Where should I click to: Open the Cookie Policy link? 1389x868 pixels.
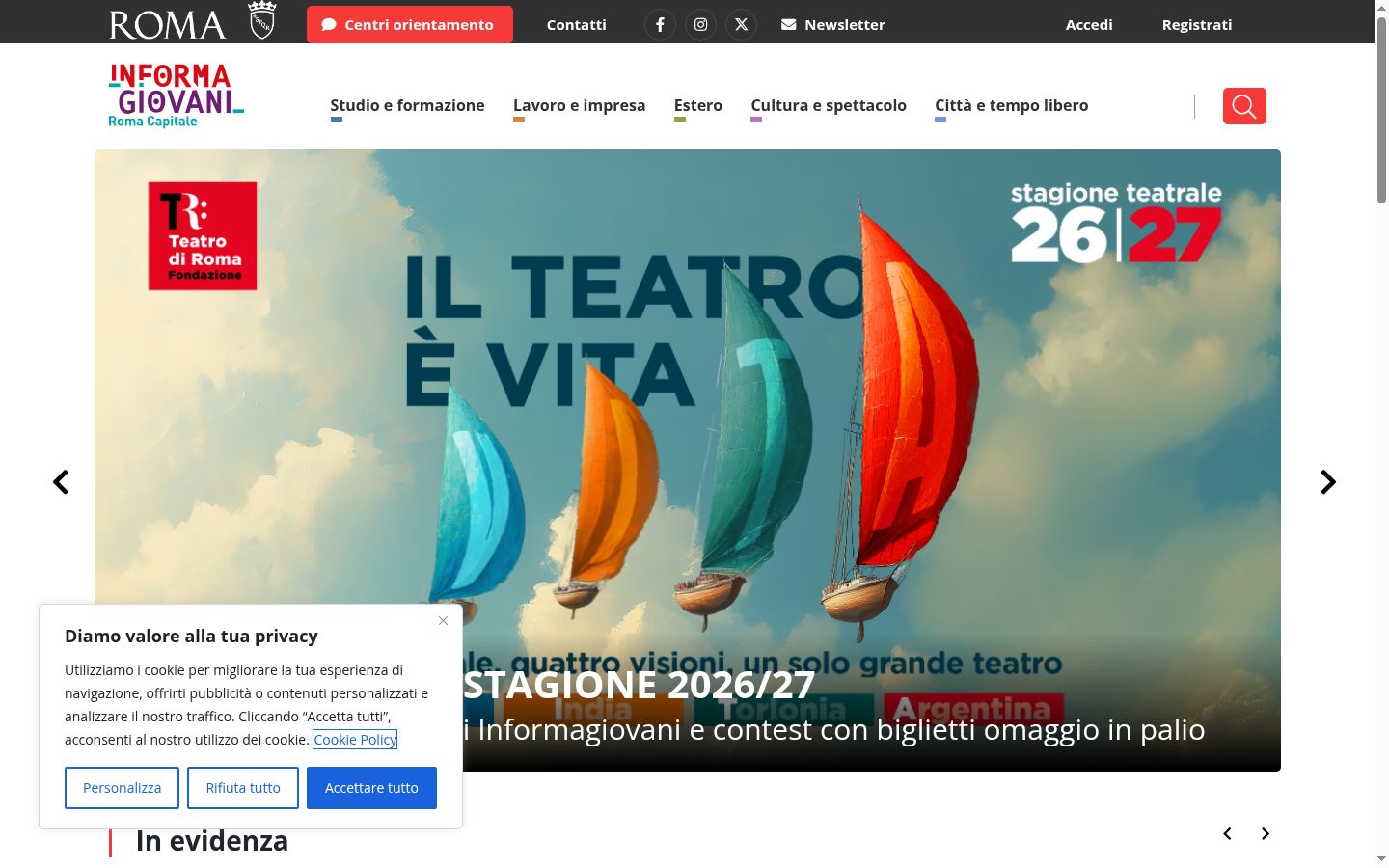tap(355, 740)
